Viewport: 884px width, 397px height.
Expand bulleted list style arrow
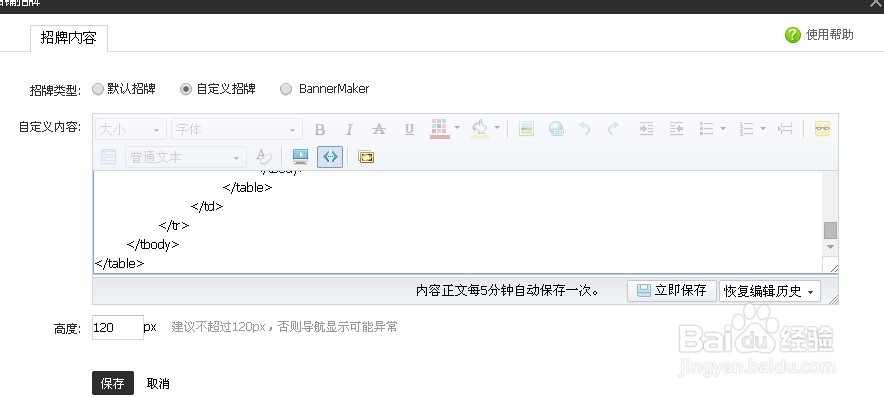click(x=723, y=129)
